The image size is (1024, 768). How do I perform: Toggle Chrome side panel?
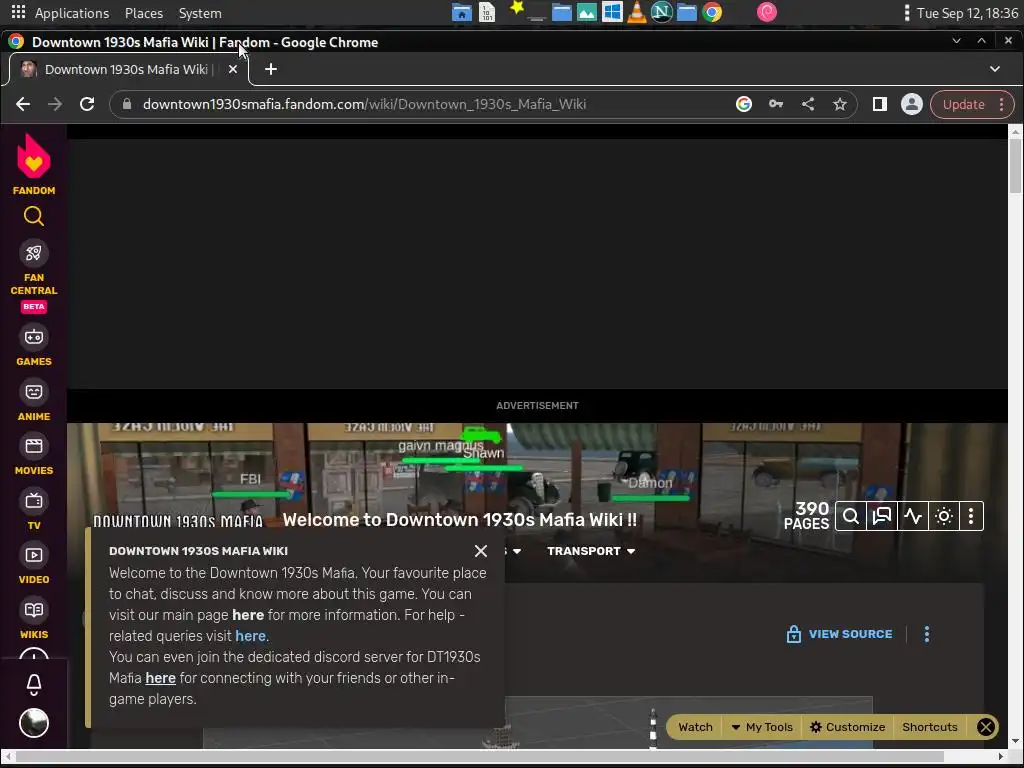pos(880,104)
